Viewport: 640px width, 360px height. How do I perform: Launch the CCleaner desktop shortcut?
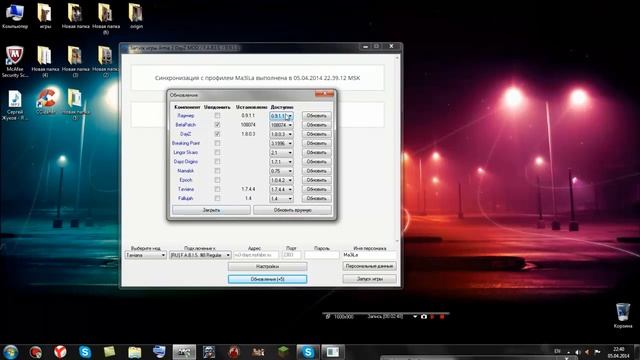coord(46,102)
